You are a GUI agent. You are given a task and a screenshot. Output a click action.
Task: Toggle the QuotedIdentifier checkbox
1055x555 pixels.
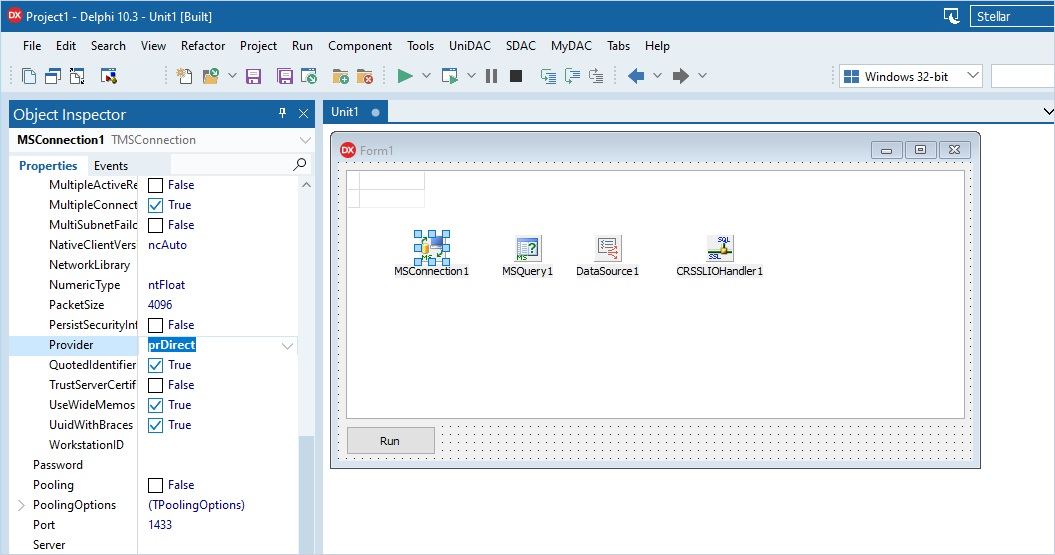tap(156, 365)
